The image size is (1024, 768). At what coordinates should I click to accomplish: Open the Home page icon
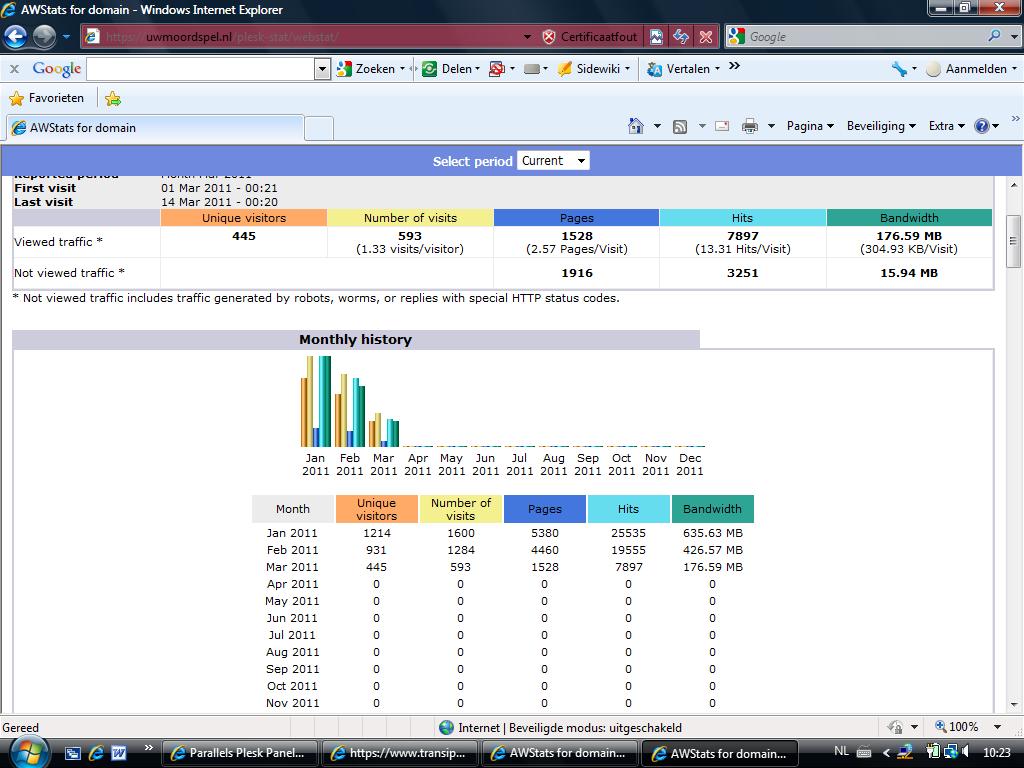635,126
